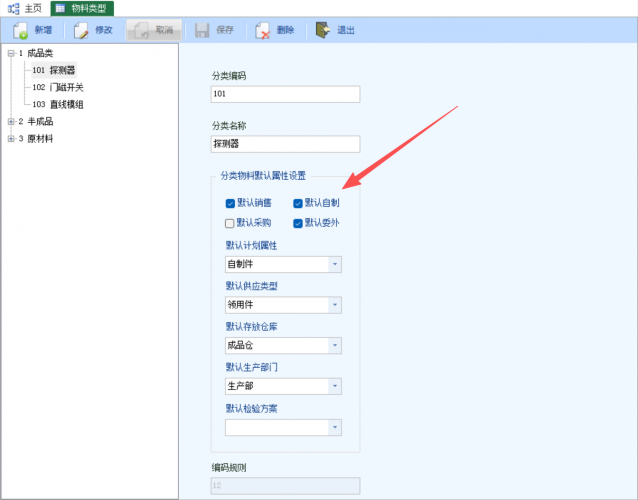The width and height of the screenshot is (638, 500).
Task: Toggle the 默认委外 checkbox
Action: pos(298,223)
